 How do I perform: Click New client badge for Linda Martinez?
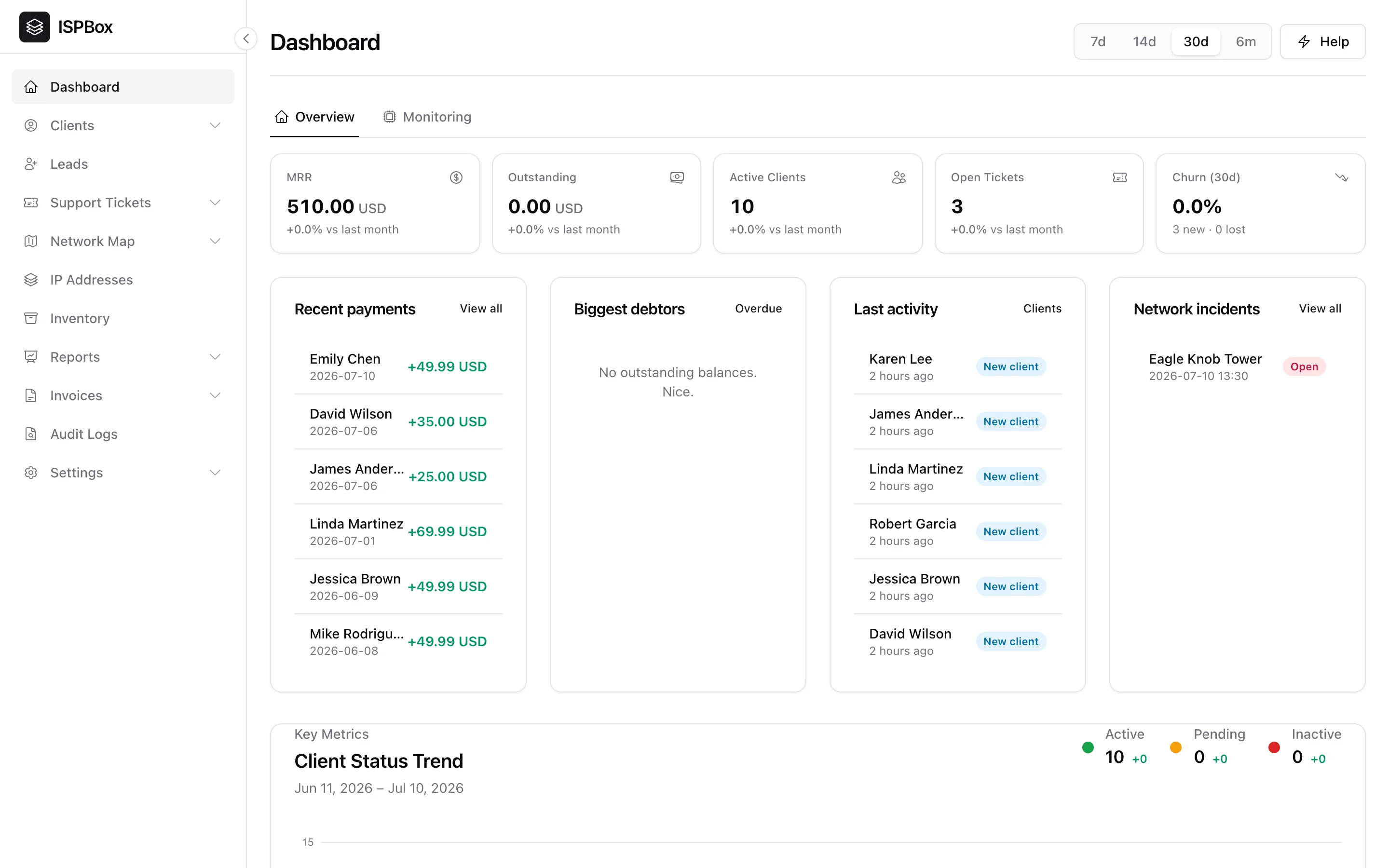[x=1010, y=476]
